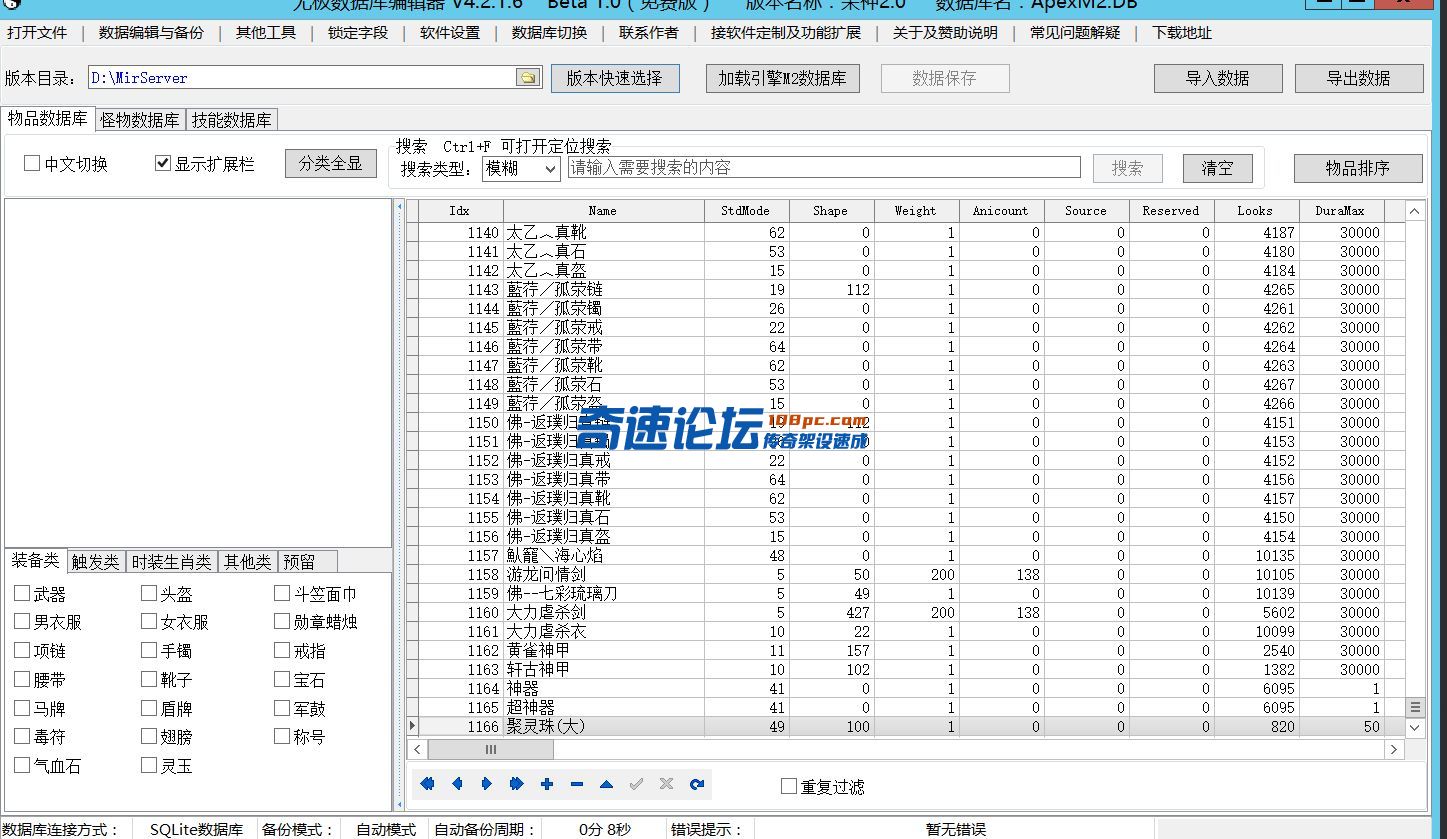Toggle the 中文切换 checkbox
This screenshot has width=1447, height=839.
point(32,163)
